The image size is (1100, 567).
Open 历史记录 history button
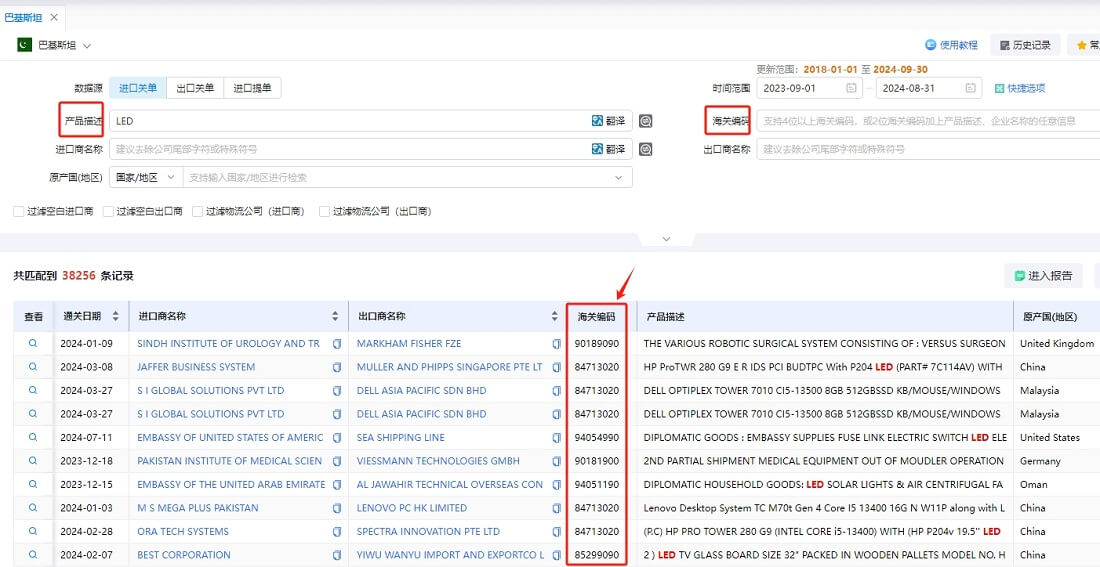pos(1025,45)
